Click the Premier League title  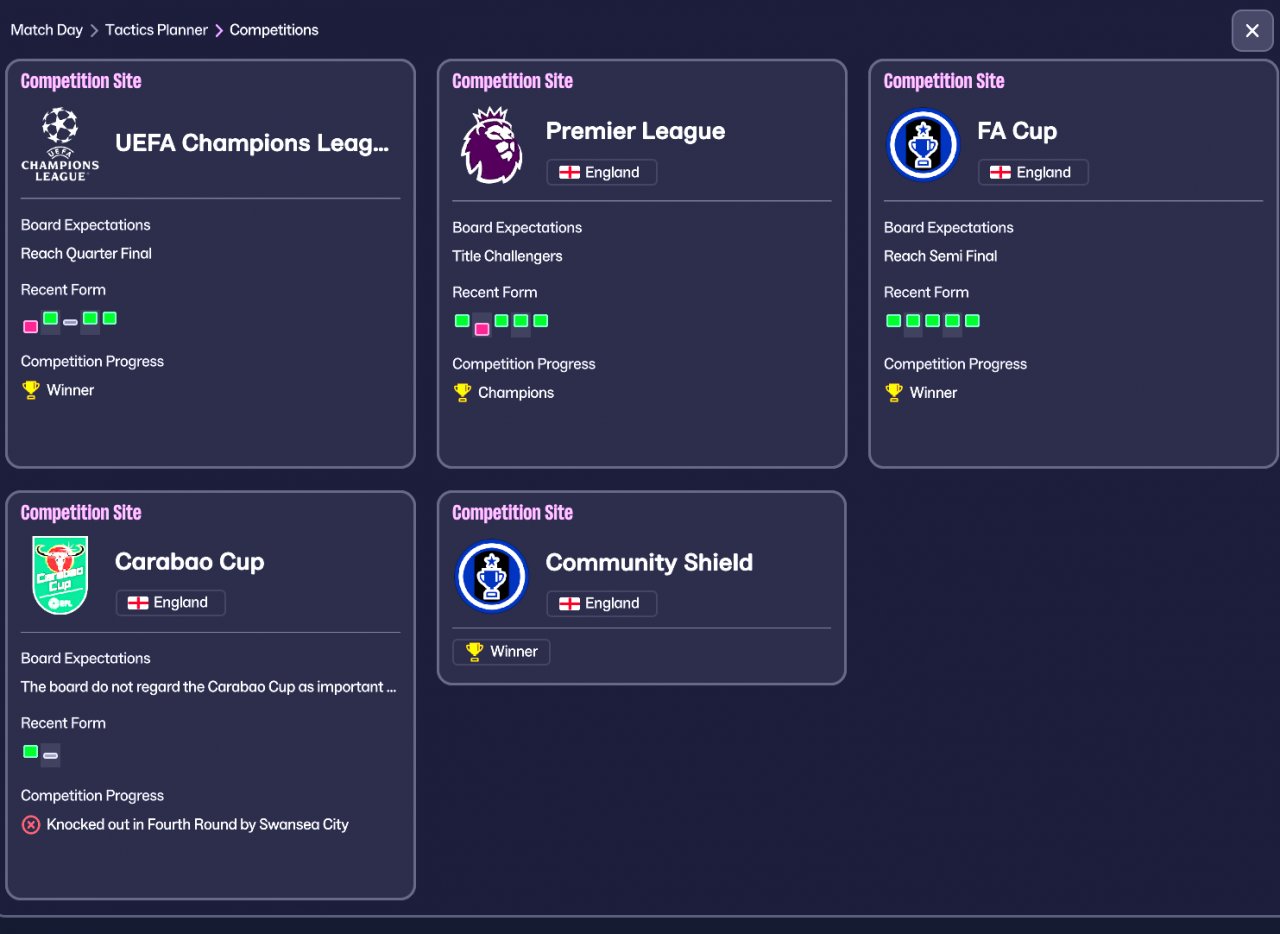pos(635,131)
